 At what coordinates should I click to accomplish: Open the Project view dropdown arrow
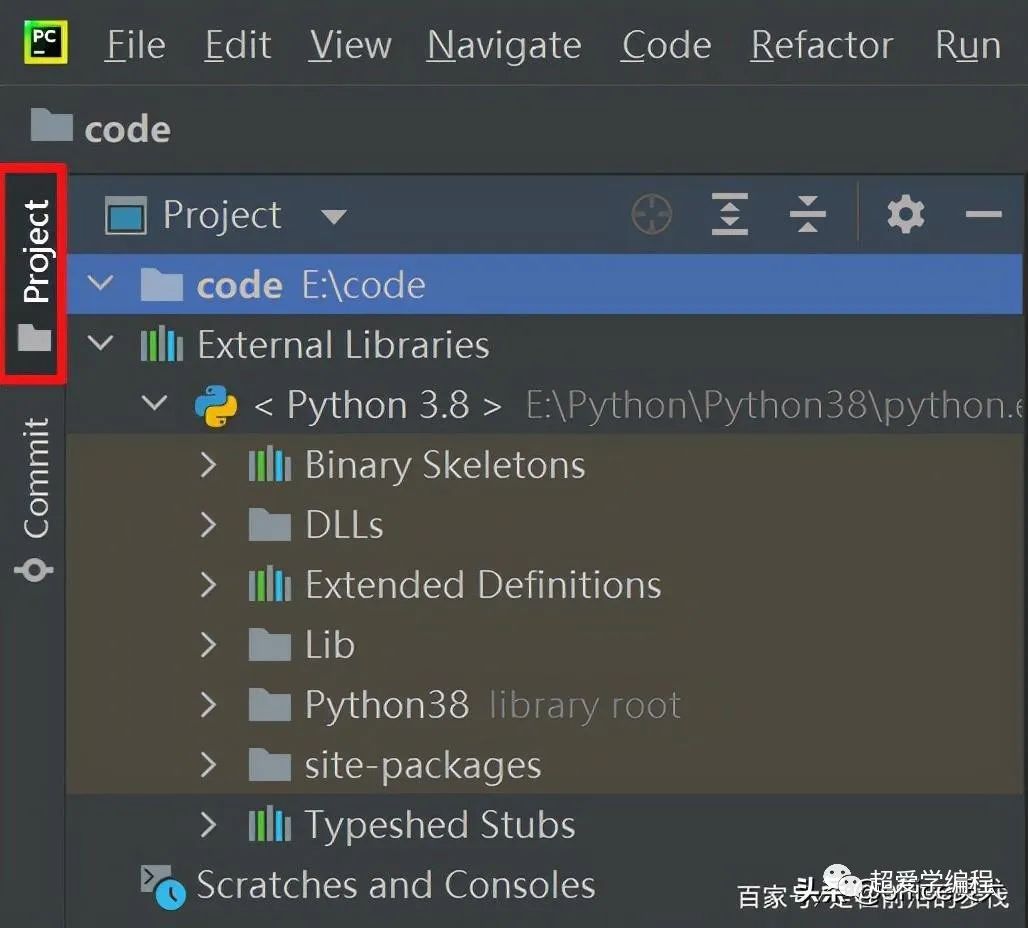[x=334, y=216]
